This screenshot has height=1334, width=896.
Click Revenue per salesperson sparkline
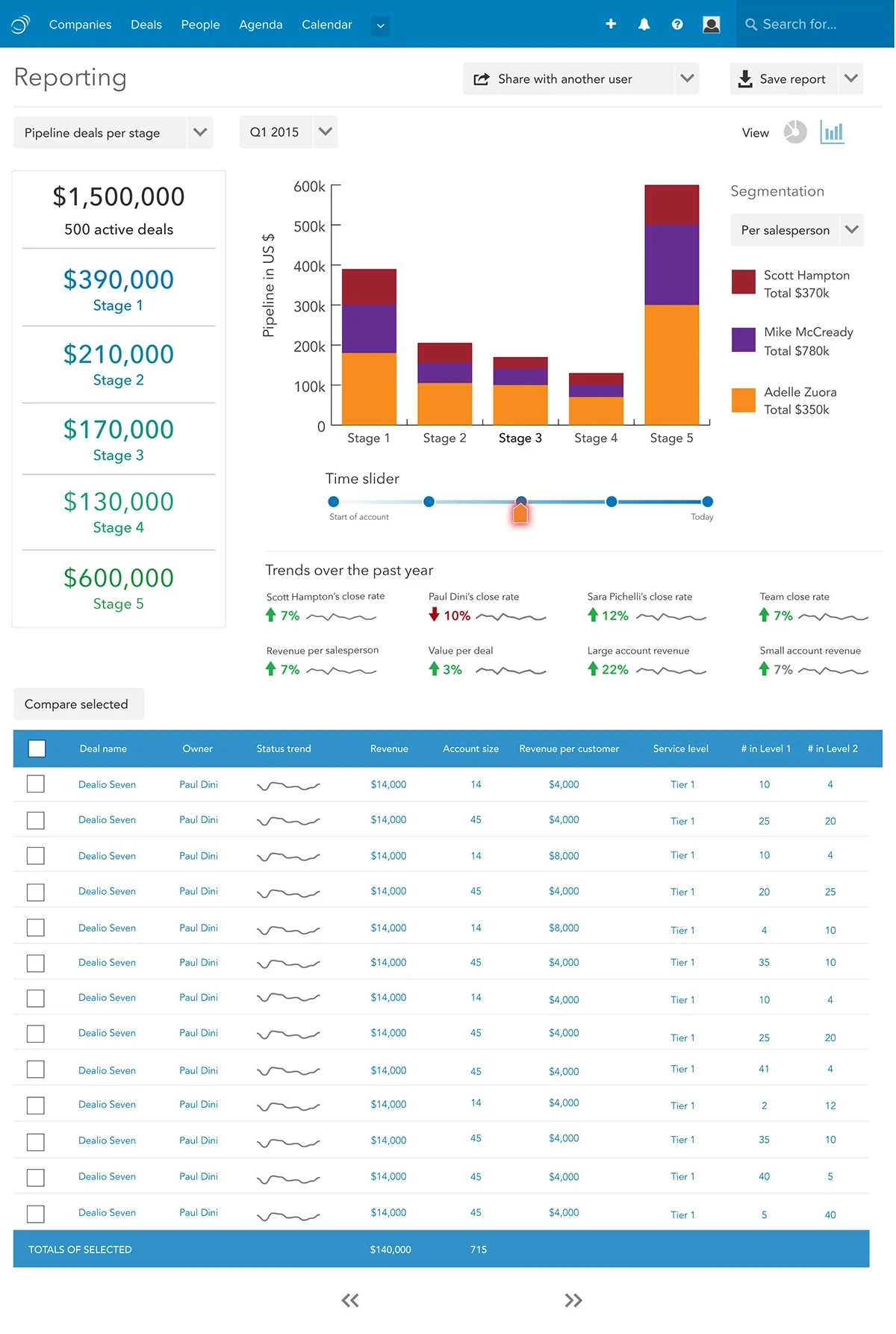tap(341, 671)
